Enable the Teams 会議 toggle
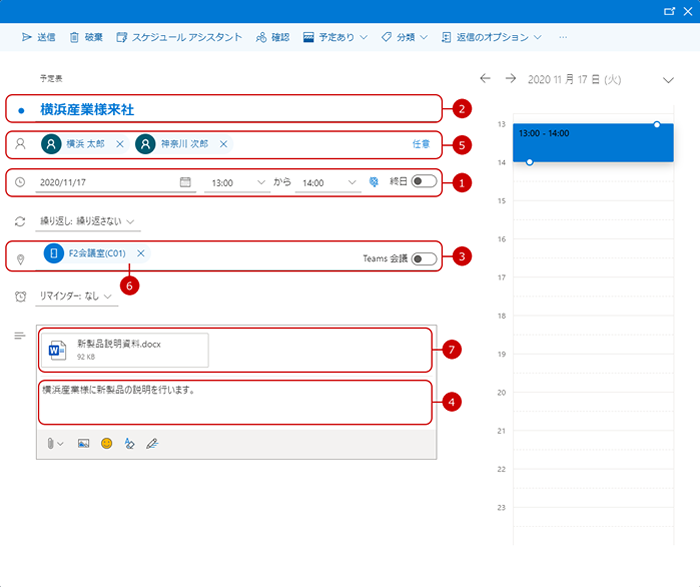 (423, 258)
